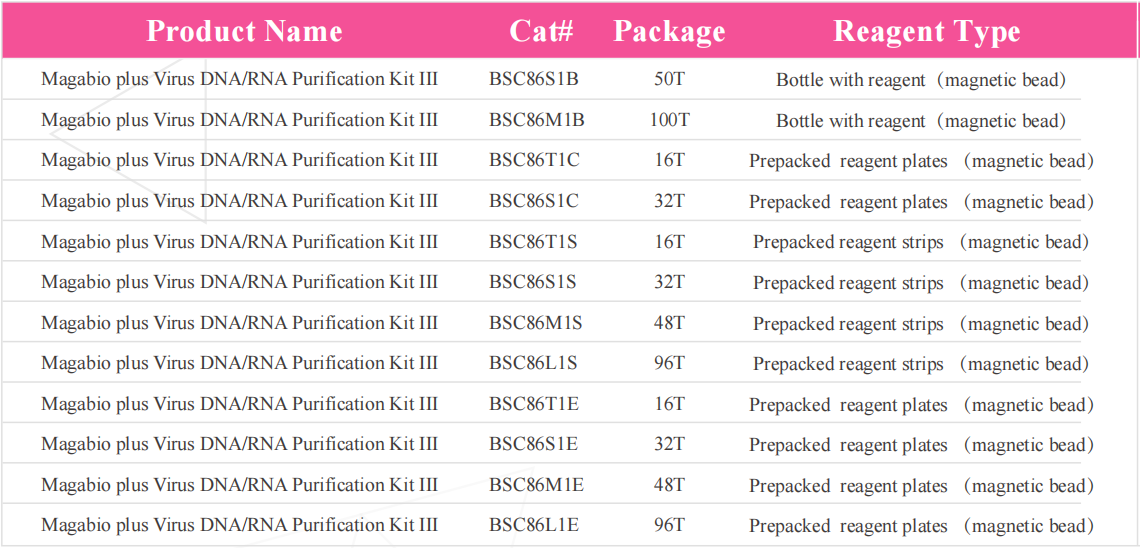Click catalog number BSC86S1S
1140x548 pixels.
coord(532,283)
